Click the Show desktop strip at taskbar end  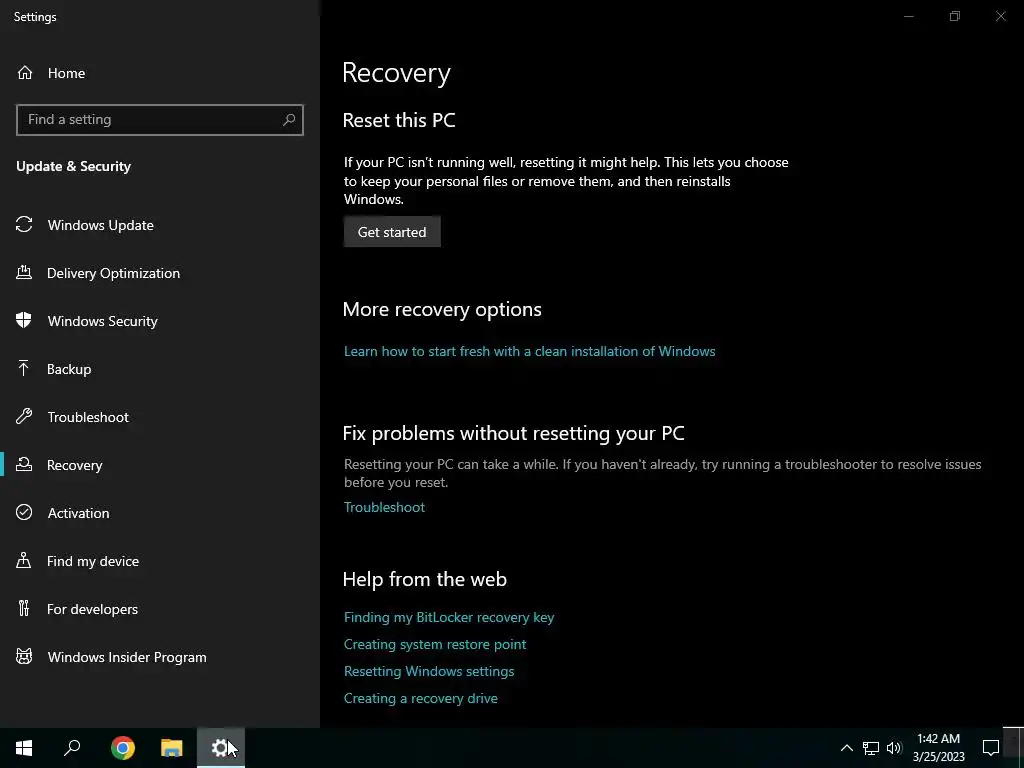(x=1021, y=748)
